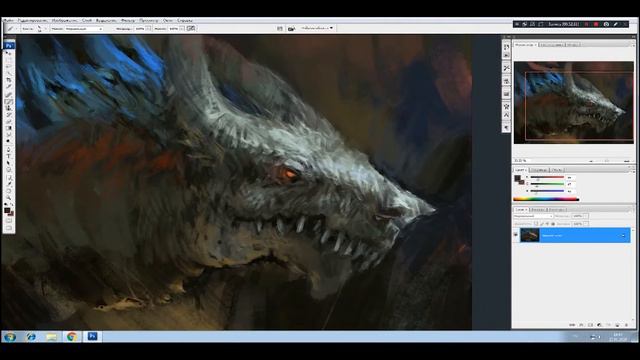Click the Navigator preview thumbnail
This screenshot has width=640, height=360.
coord(573,102)
